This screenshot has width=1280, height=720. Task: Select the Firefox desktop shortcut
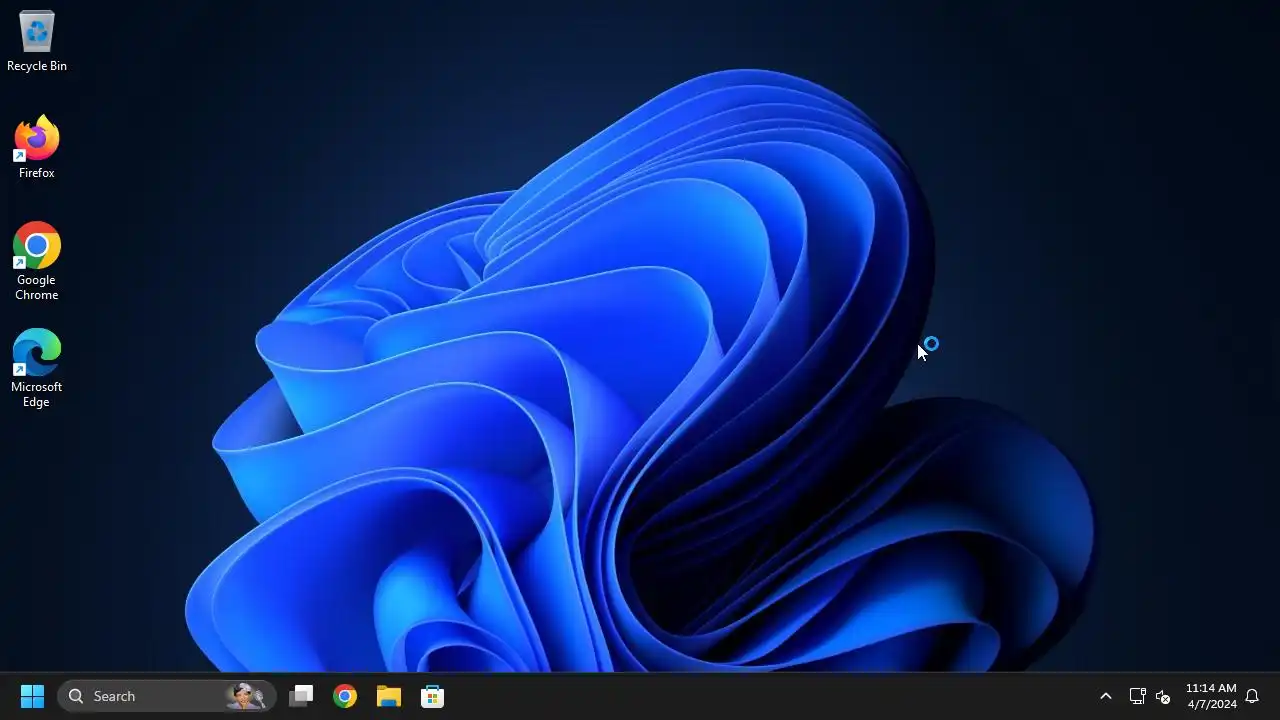pos(37,147)
